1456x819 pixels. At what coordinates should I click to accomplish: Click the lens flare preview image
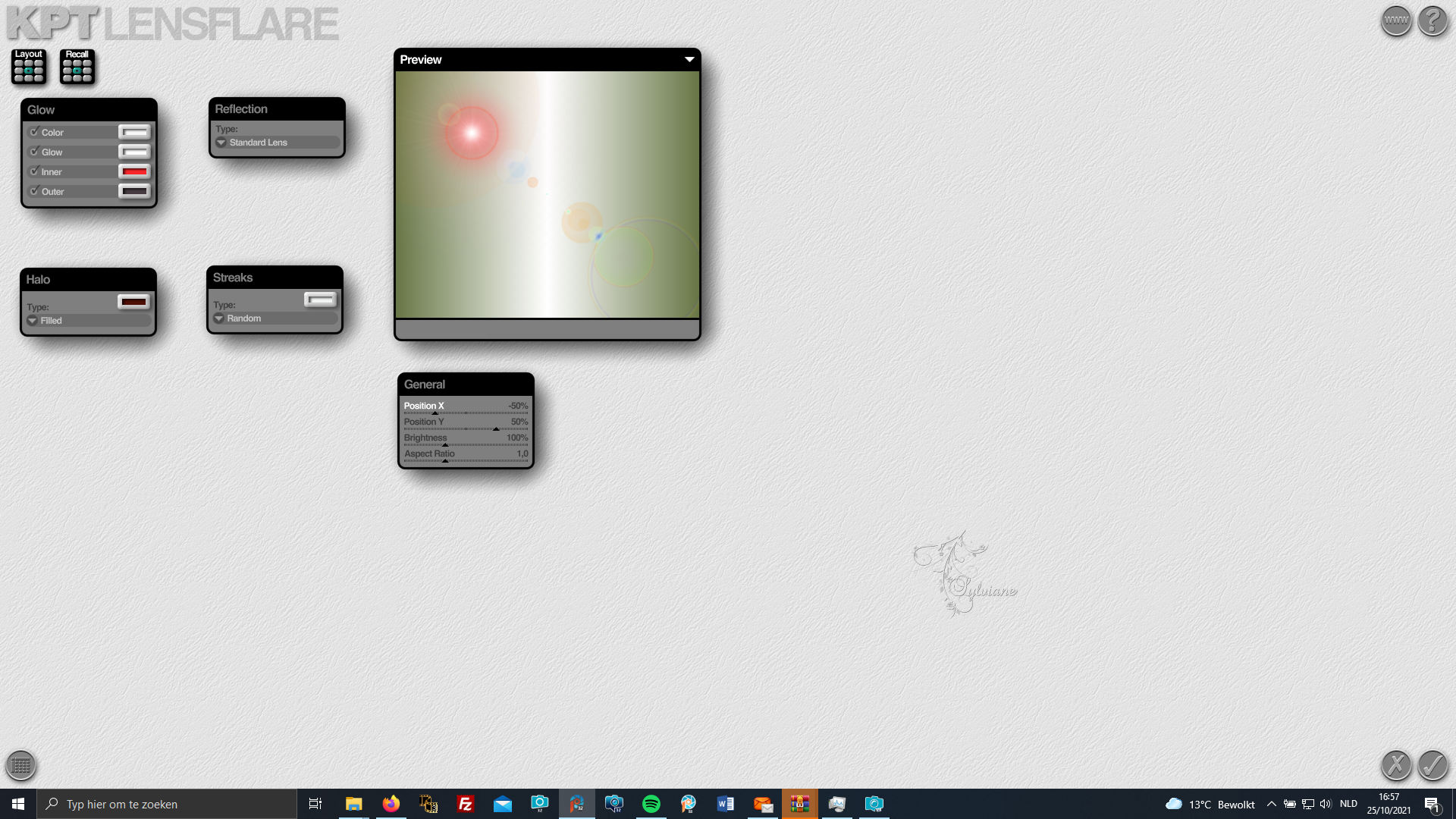[548, 194]
